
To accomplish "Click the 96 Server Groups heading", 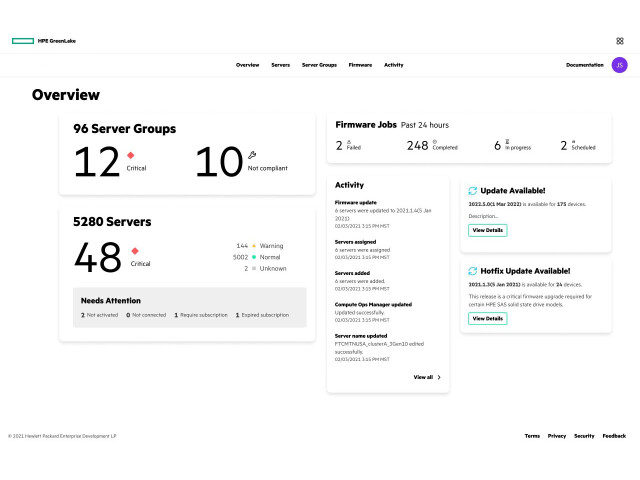I will (x=124, y=129).
